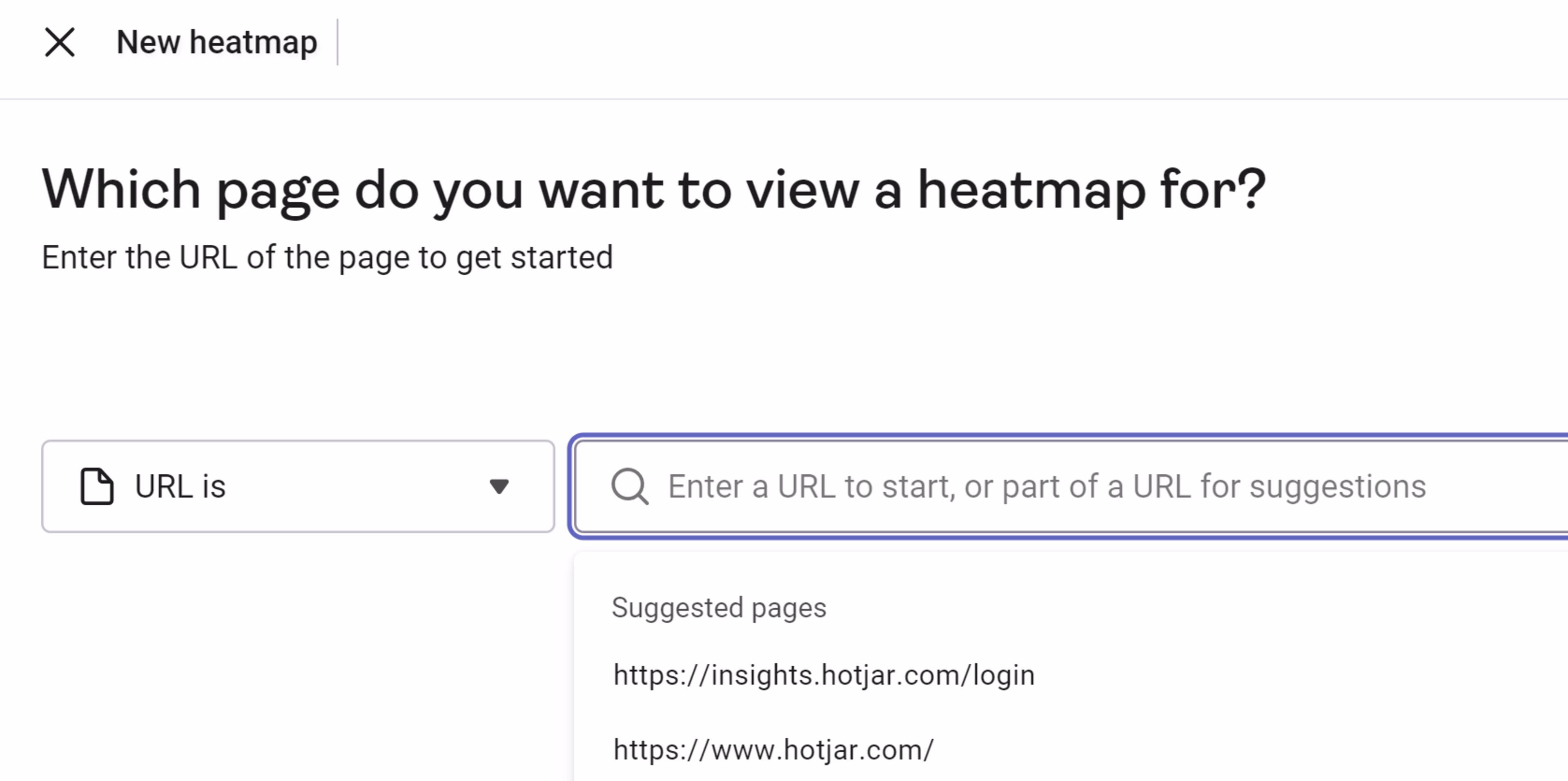Click the Suggested pages section header
The image size is (1568, 781).
(x=719, y=607)
